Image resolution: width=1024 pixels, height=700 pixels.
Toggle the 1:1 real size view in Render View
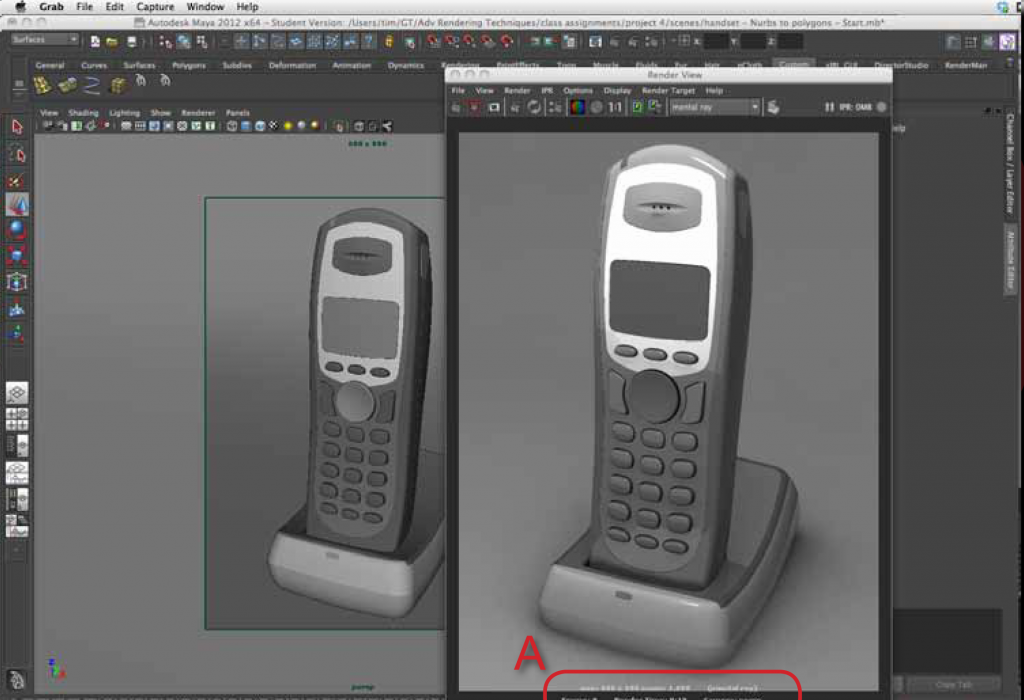click(612, 107)
